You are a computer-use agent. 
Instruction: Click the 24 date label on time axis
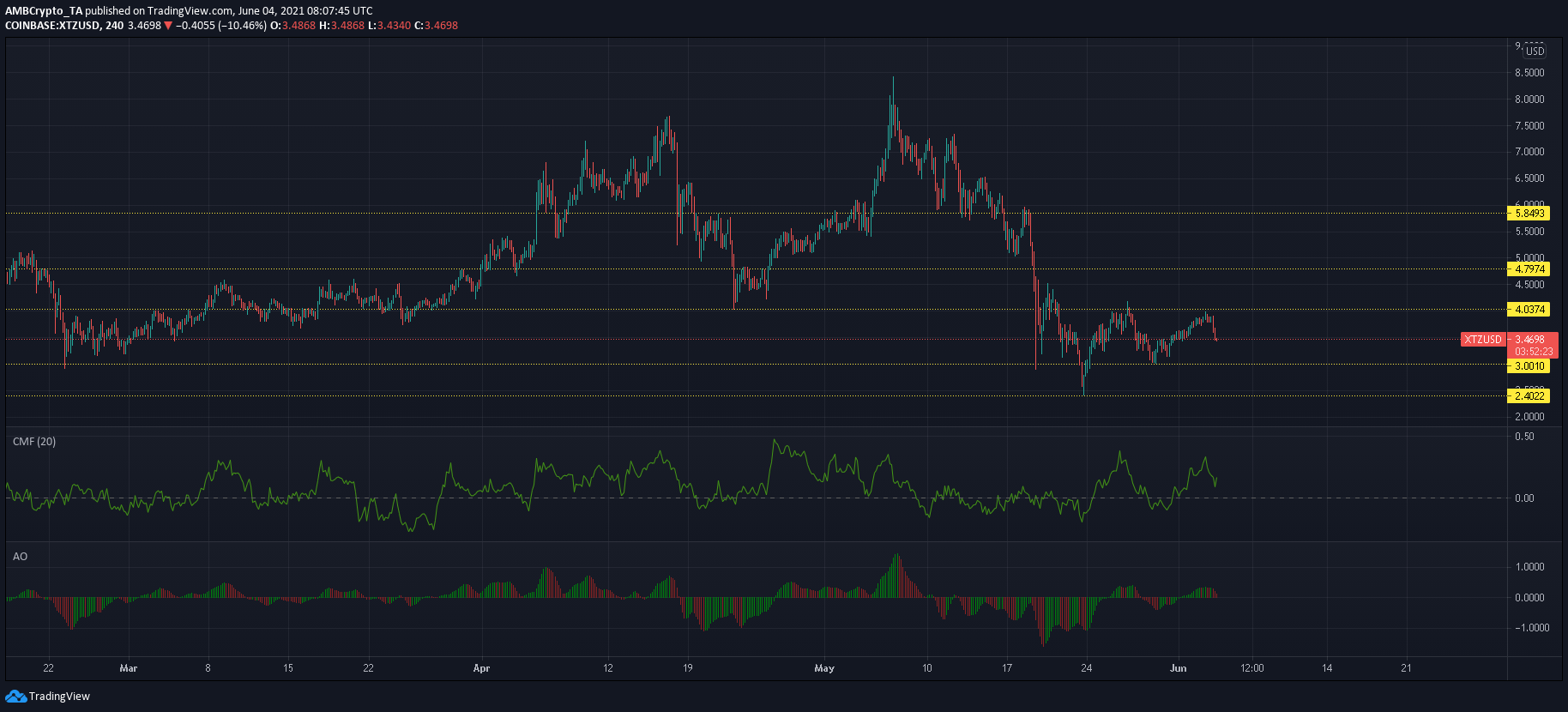(1087, 668)
